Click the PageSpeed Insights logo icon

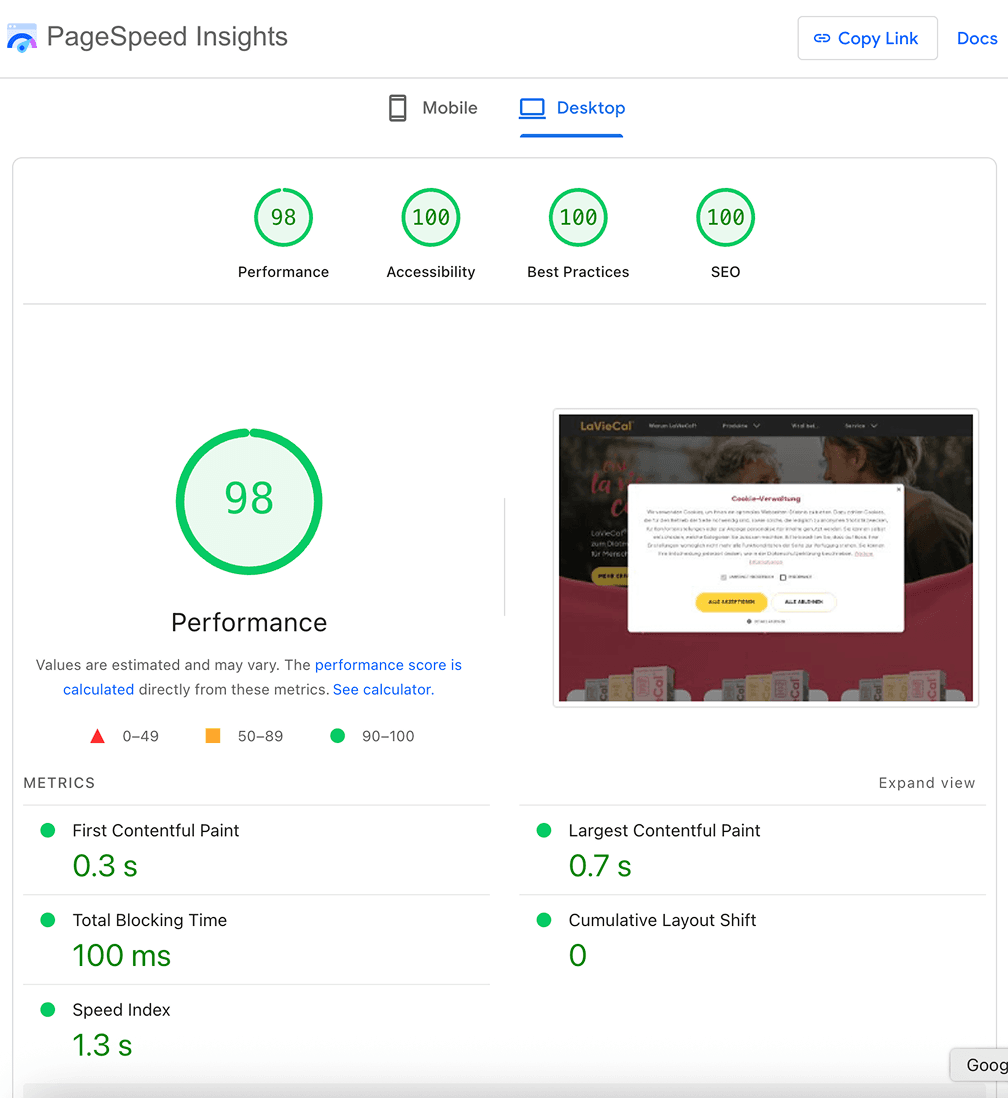tap(21, 38)
